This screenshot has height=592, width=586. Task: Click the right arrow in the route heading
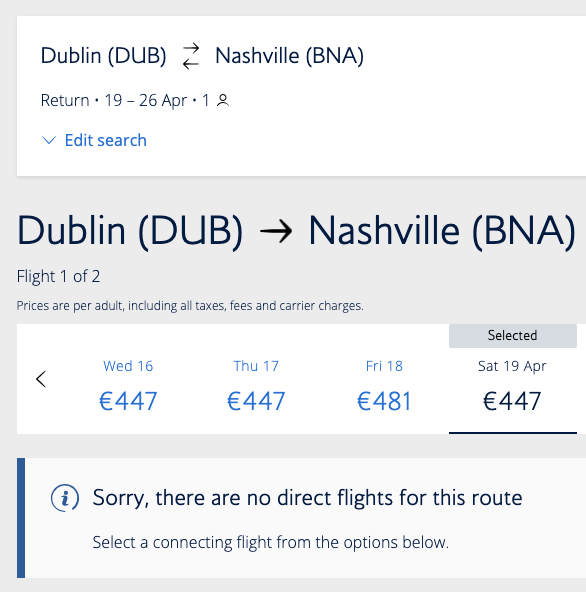[276, 231]
